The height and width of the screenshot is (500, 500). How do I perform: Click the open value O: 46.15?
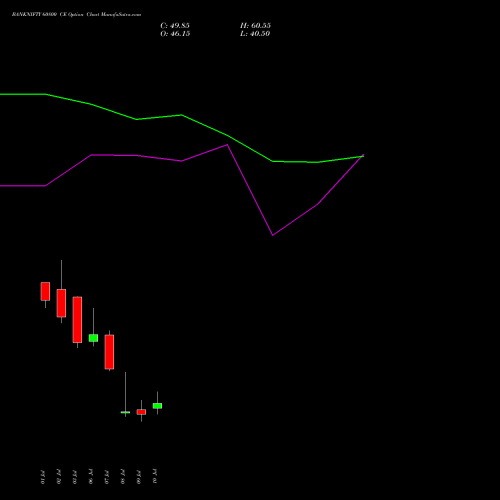click(x=175, y=34)
